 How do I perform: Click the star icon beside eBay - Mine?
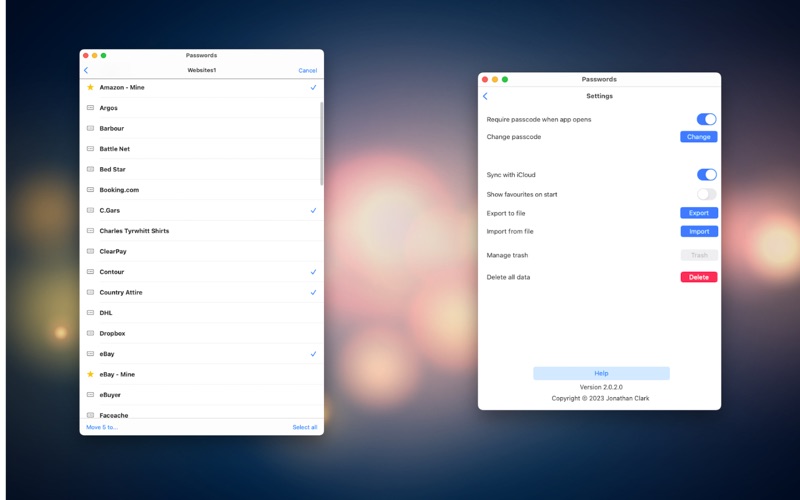coord(90,374)
